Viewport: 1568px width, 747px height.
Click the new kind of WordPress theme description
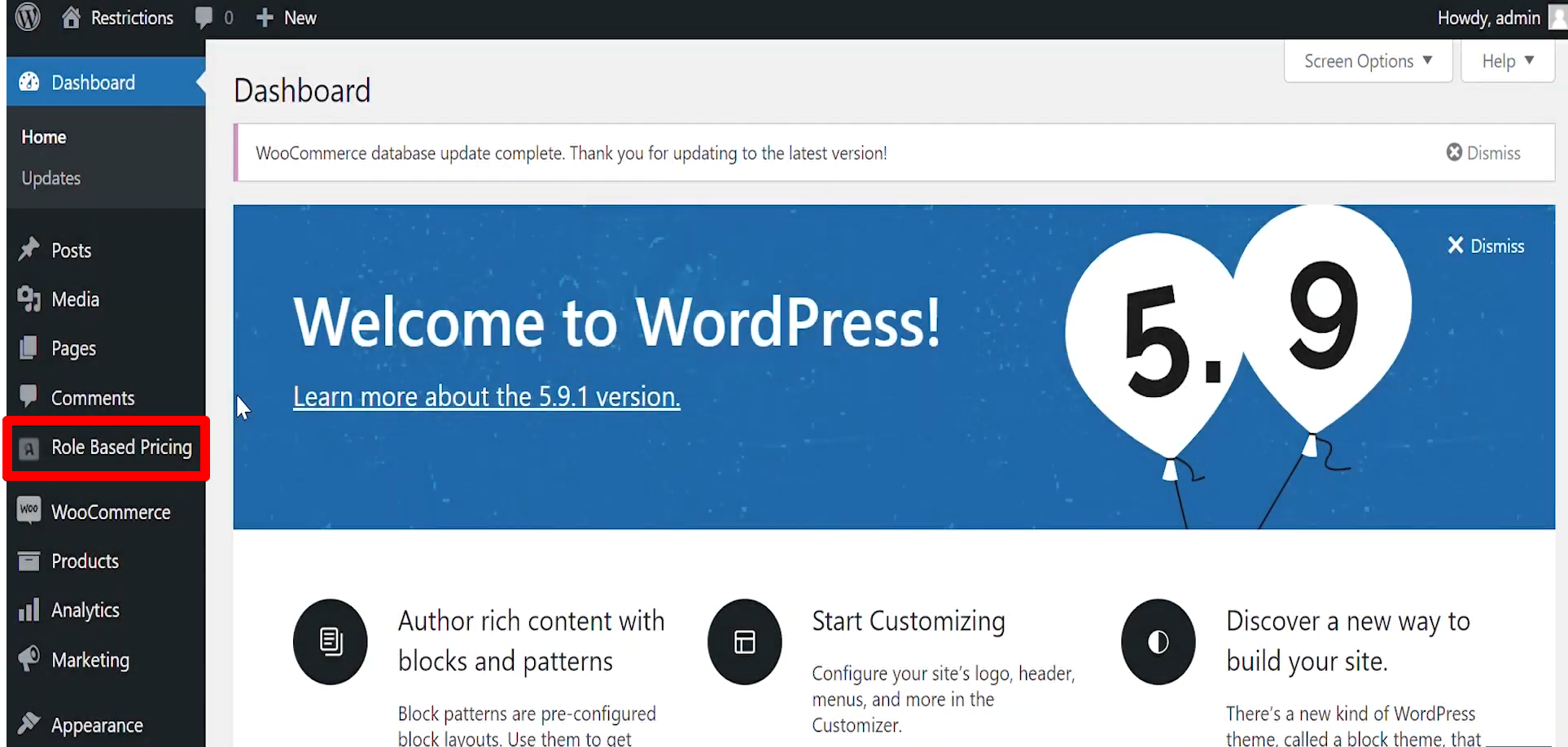coord(1354,726)
